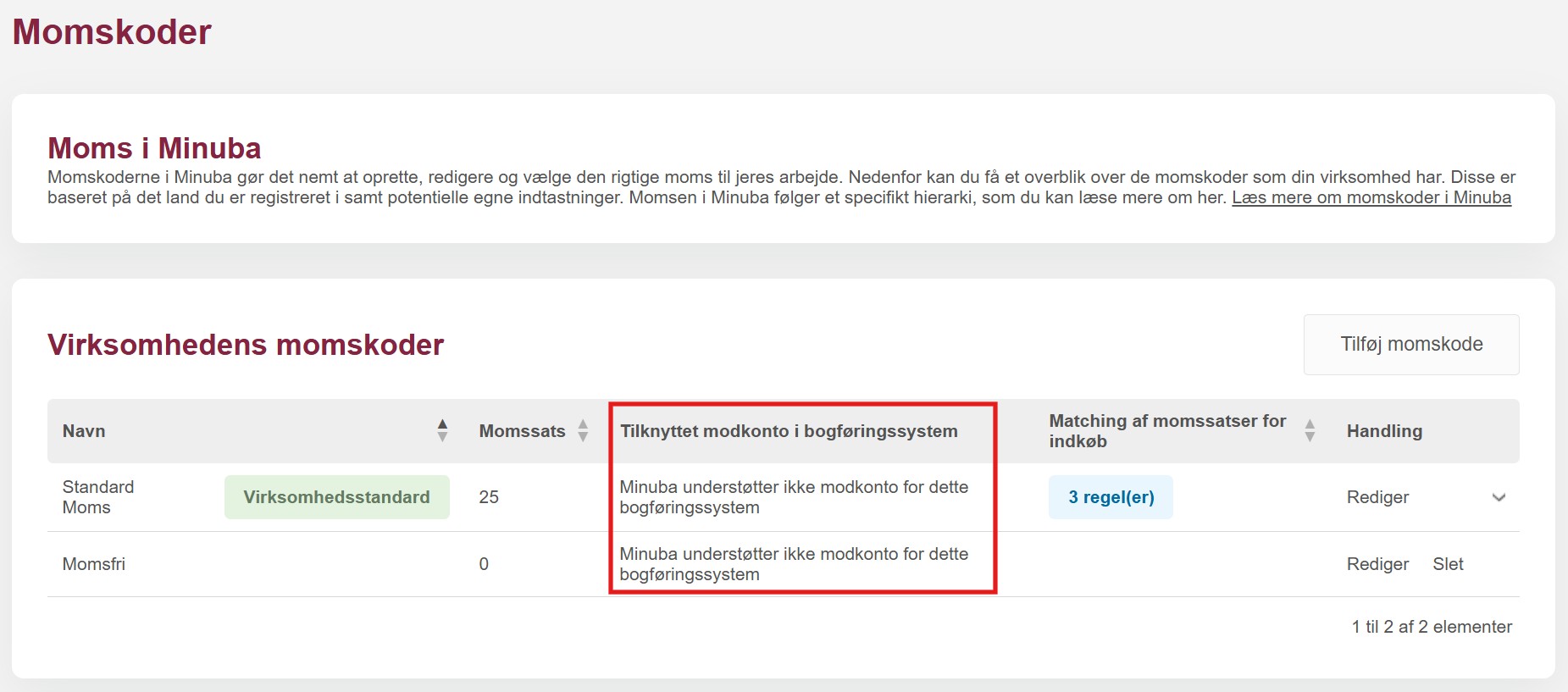Click the sort arrows beside Momssats
The height and width of the screenshot is (692, 1568).
[x=583, y=430]
